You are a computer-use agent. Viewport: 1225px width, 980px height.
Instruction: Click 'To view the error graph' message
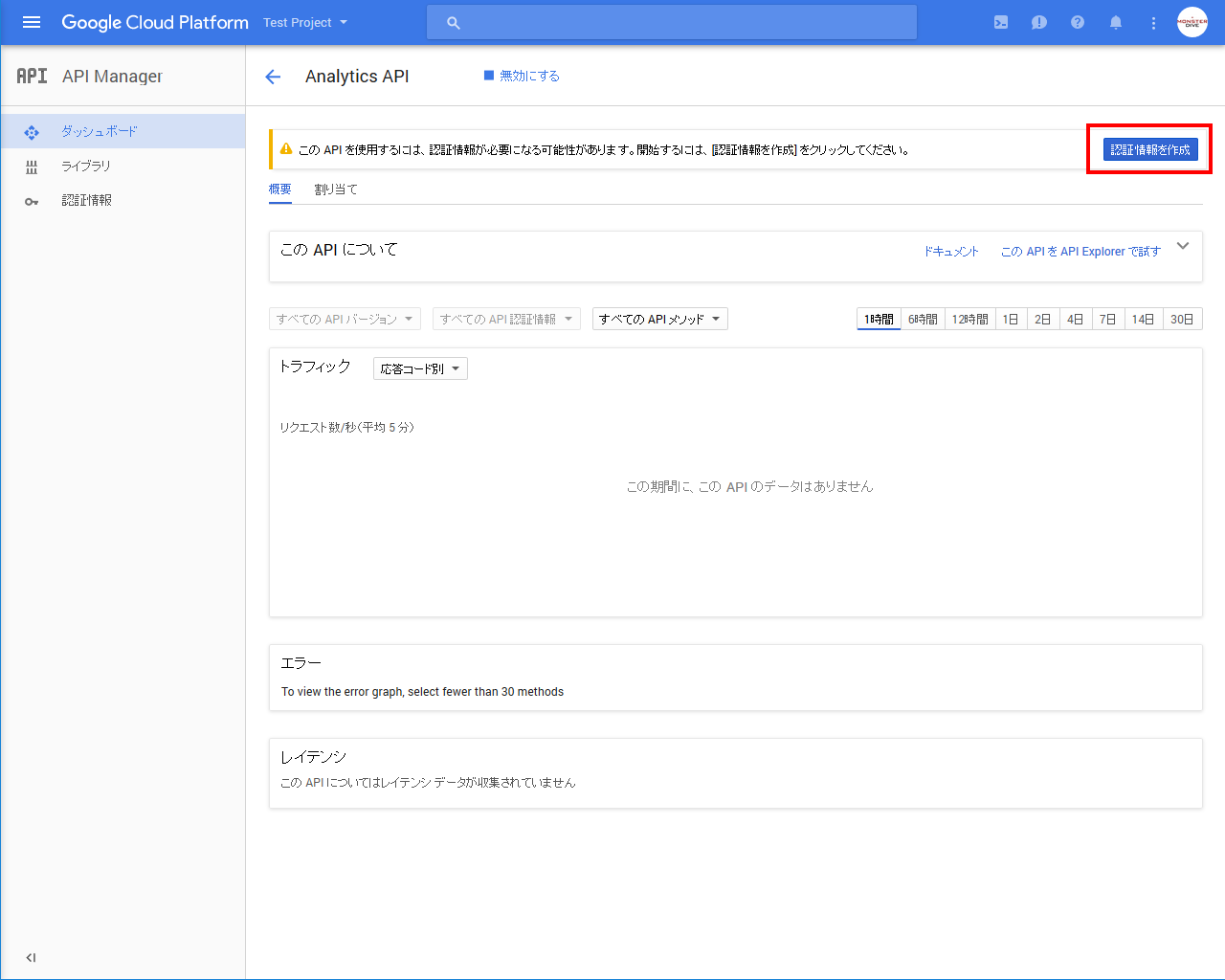pos(422,692)
